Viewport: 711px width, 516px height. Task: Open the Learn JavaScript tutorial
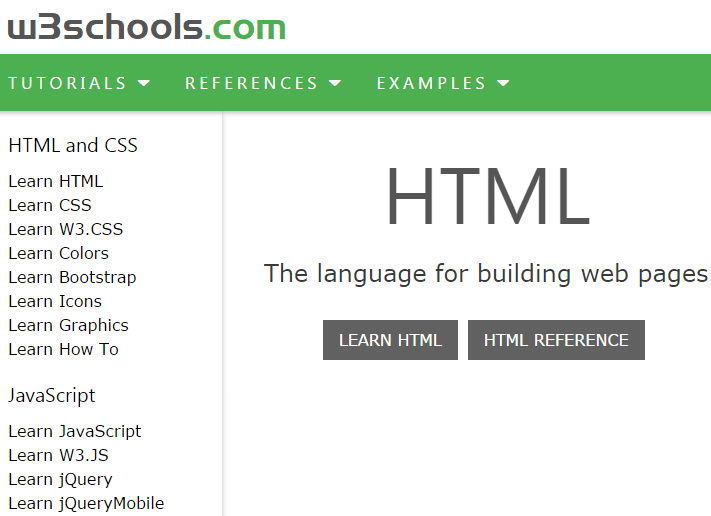coord(75,431)
